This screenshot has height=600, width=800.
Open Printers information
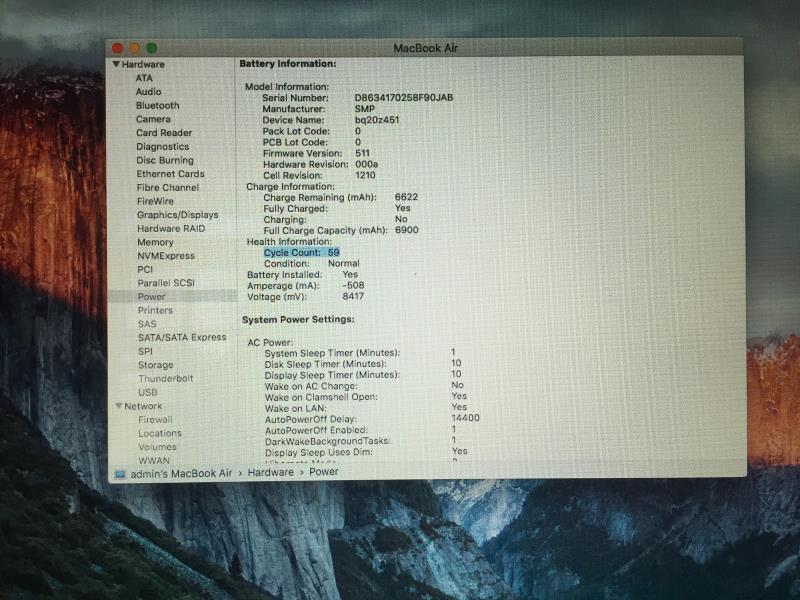[155, 310]
